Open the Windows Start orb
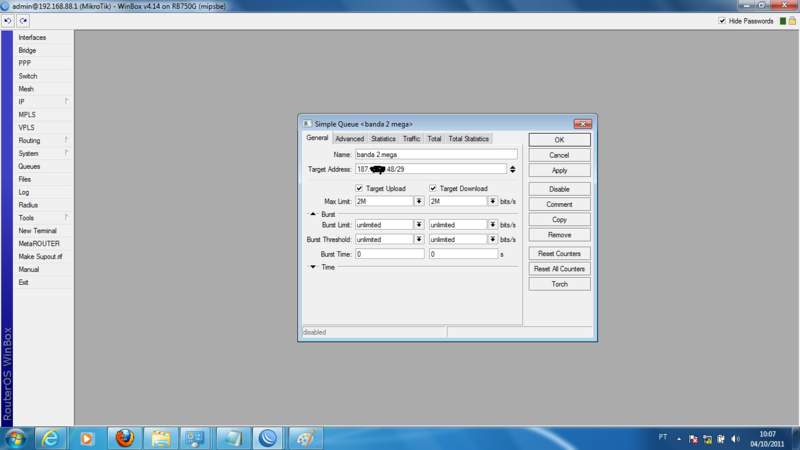Viewport: 800px width, 450px height. coord(16,438)
